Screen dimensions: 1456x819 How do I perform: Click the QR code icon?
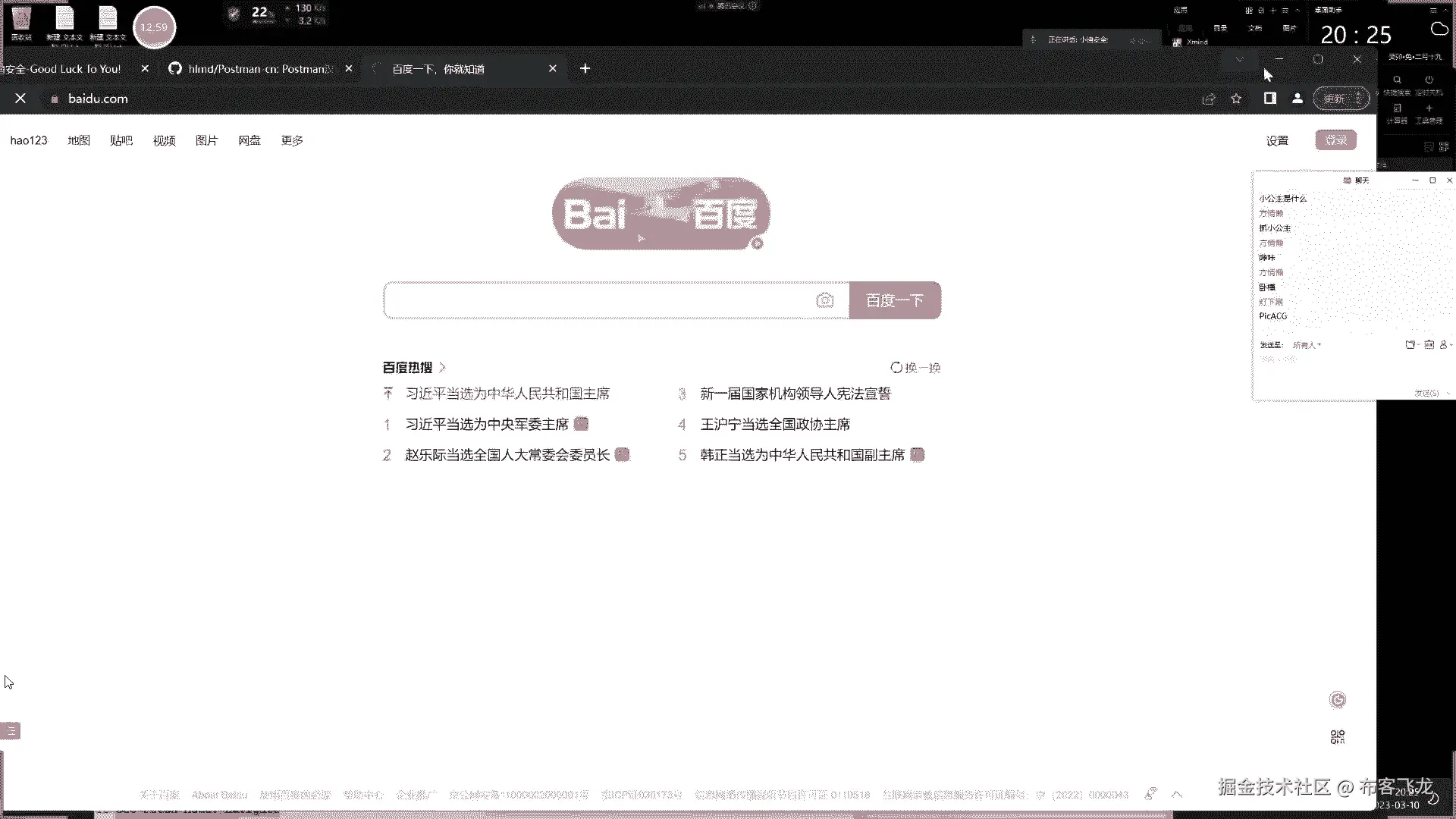point(1338,737)
